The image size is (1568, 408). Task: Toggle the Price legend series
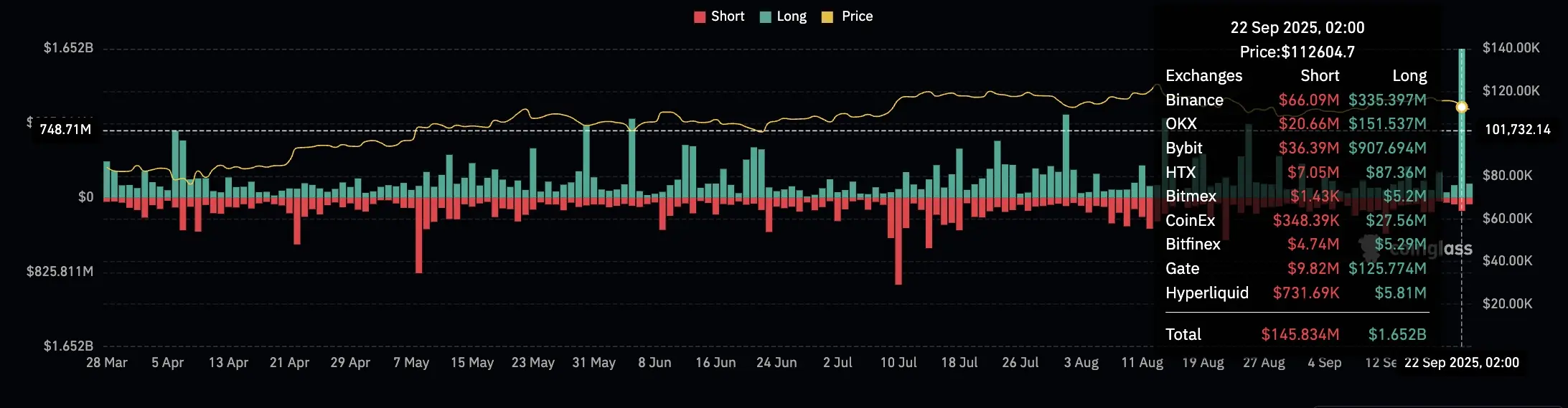[847, 16]
